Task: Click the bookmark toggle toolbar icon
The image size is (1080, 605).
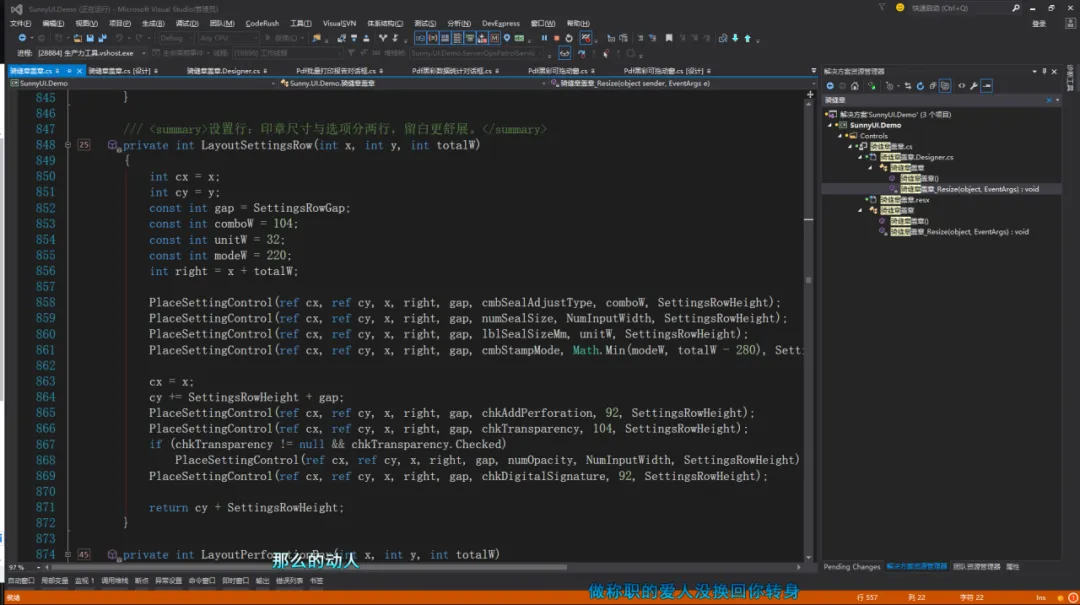Action: pos(669,38)
